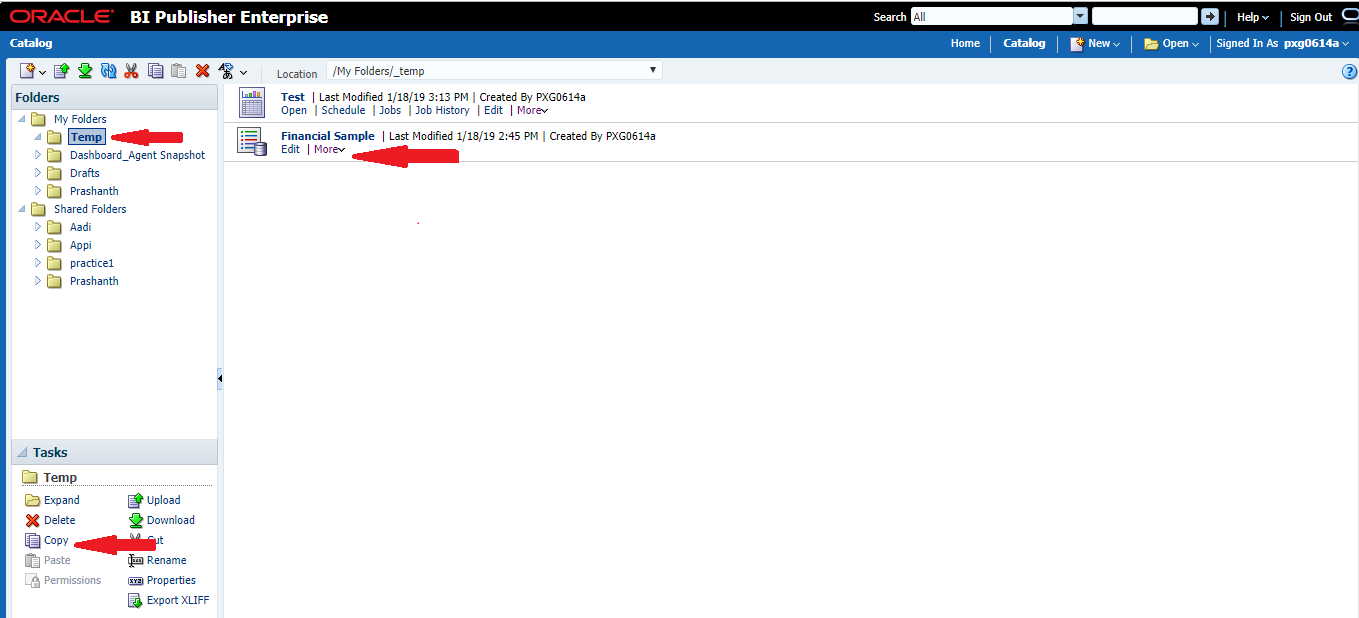Select the practice1 shared folder
Screen dimensions: 1359x618
tap(92, 263)
